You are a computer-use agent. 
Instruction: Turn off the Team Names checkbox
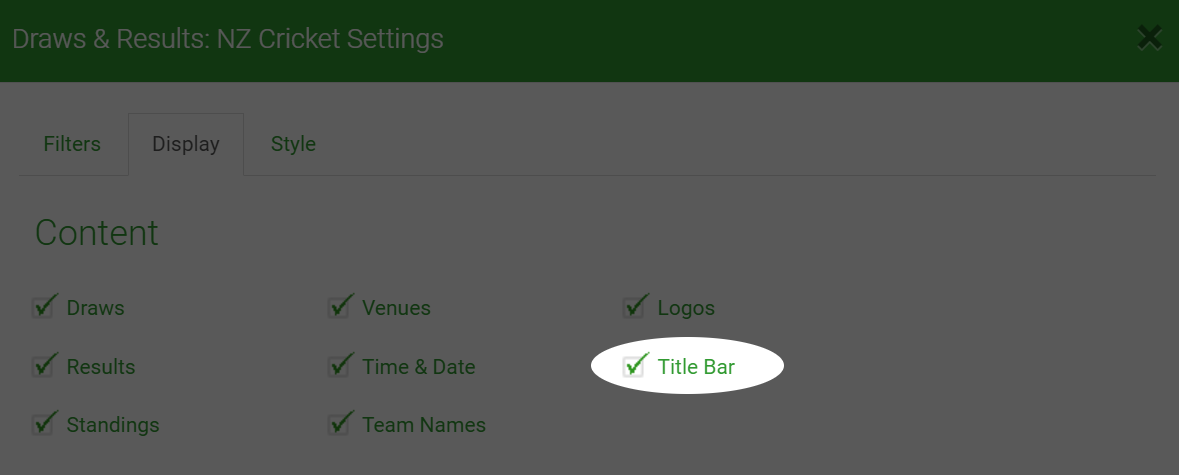point(338,425)
